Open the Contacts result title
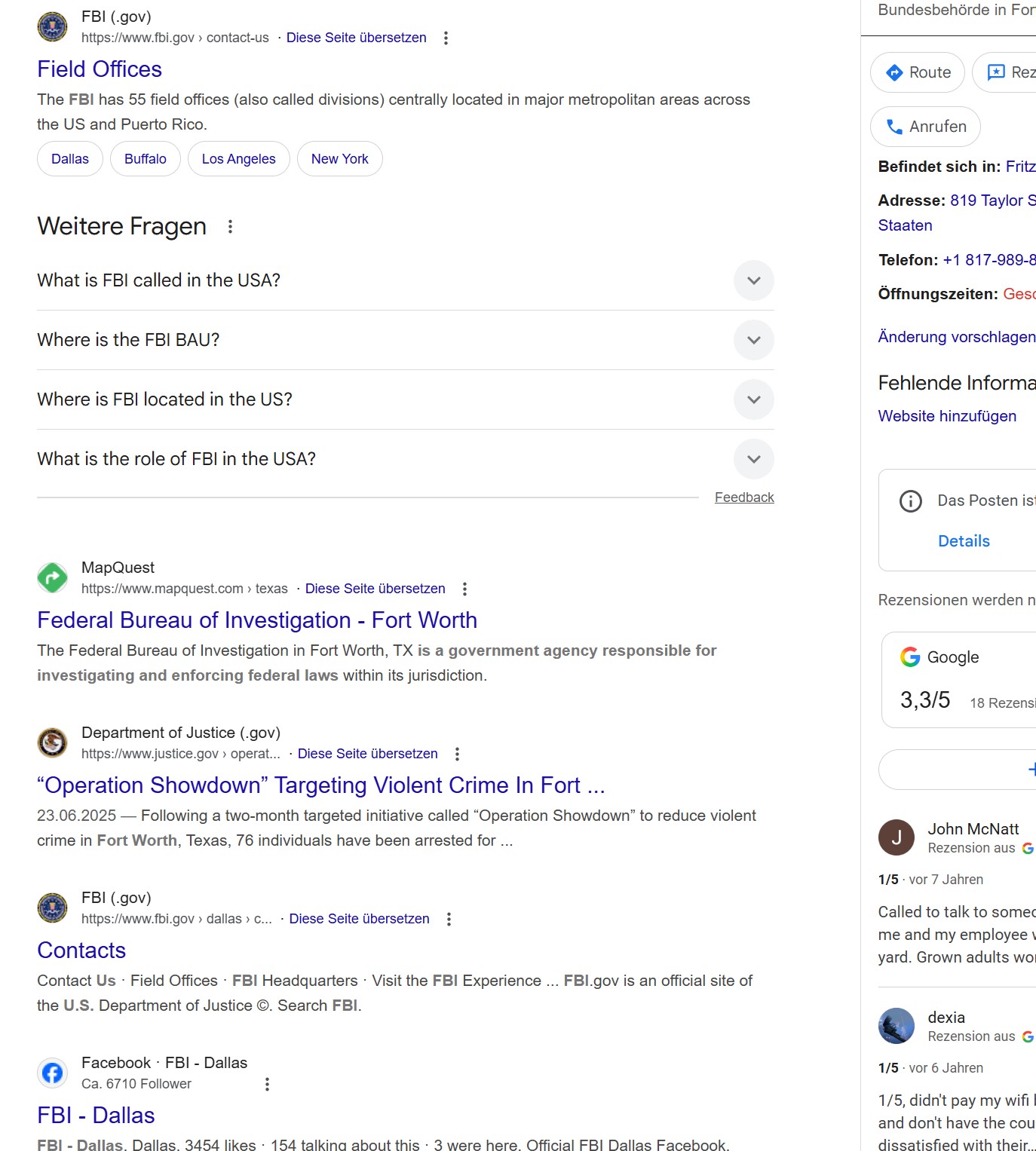The width and height of the screenshot is (1036, 1151). tap(81, 950)
